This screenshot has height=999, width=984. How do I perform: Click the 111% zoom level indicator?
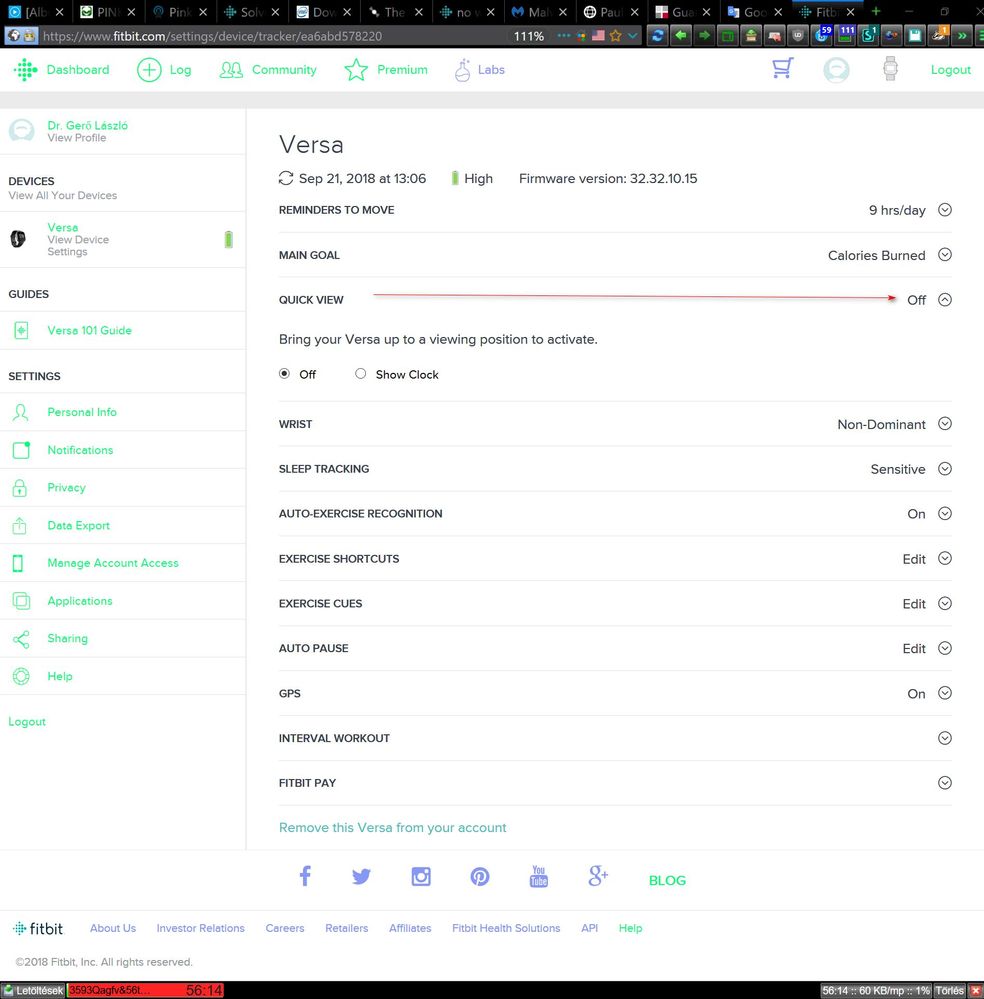point(529,36)
